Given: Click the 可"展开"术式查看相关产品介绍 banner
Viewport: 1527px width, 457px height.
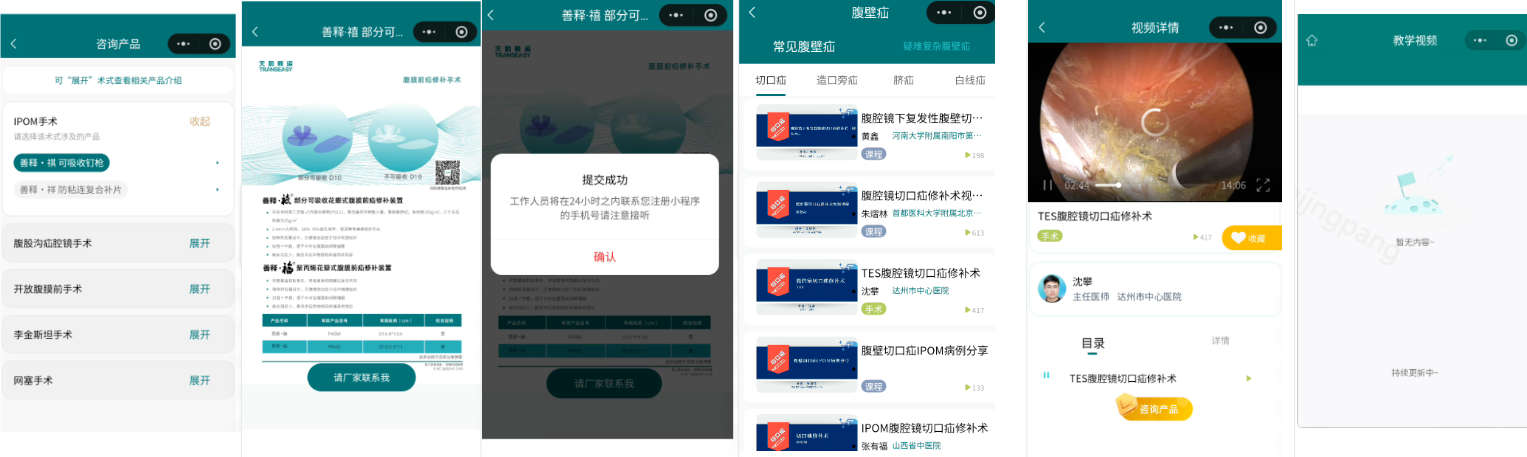Looking at the screenshot, I should click(118, 80).
